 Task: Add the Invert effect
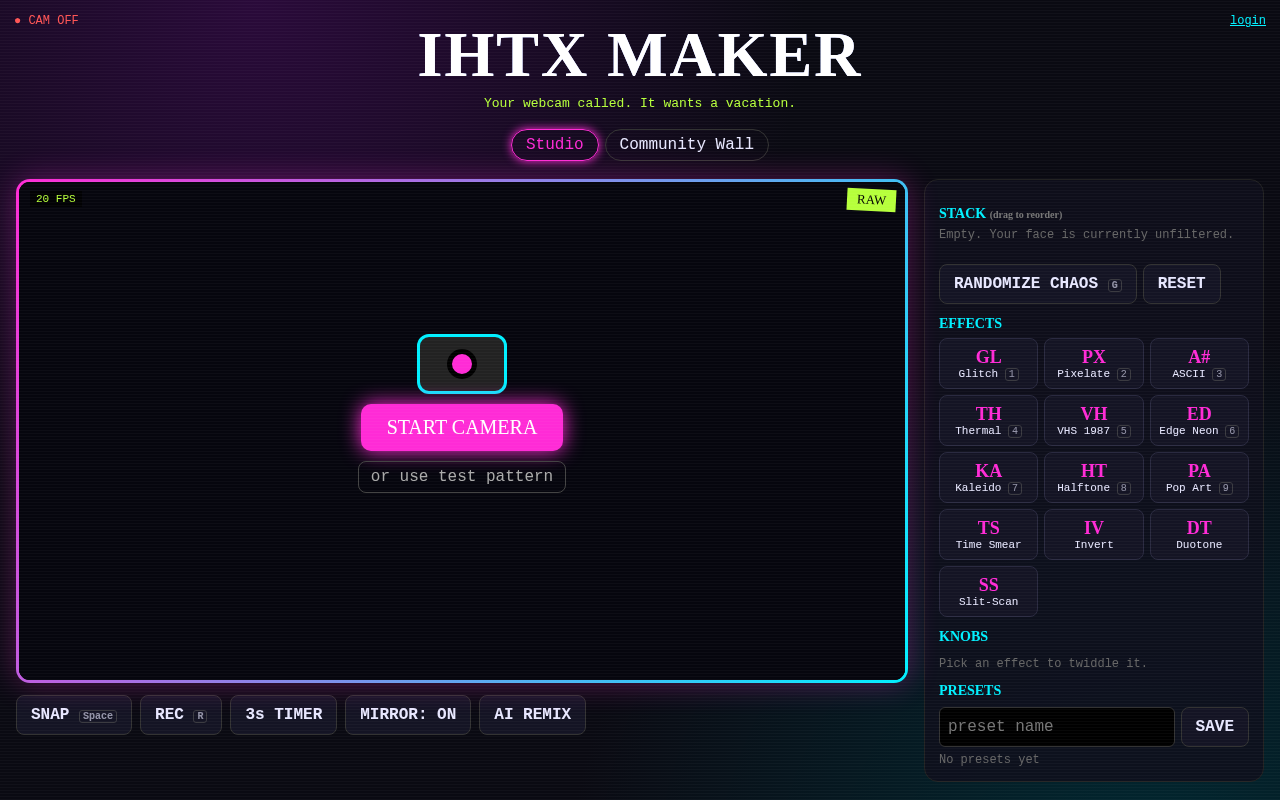(x=1094, y=534)
